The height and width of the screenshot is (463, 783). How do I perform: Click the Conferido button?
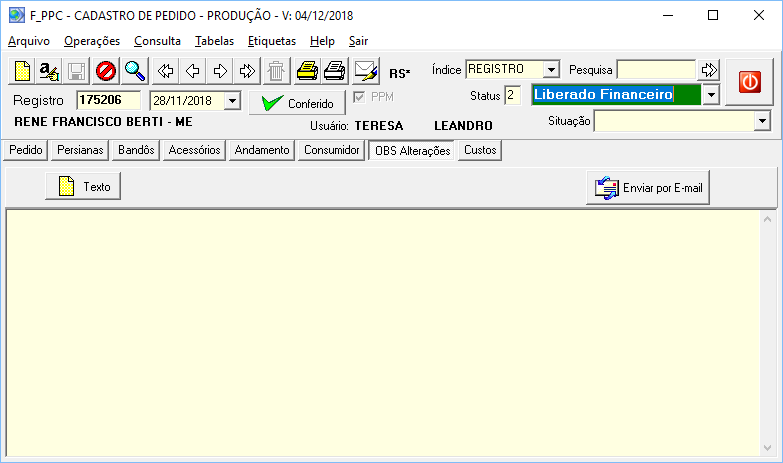click(x=297, y=103)
